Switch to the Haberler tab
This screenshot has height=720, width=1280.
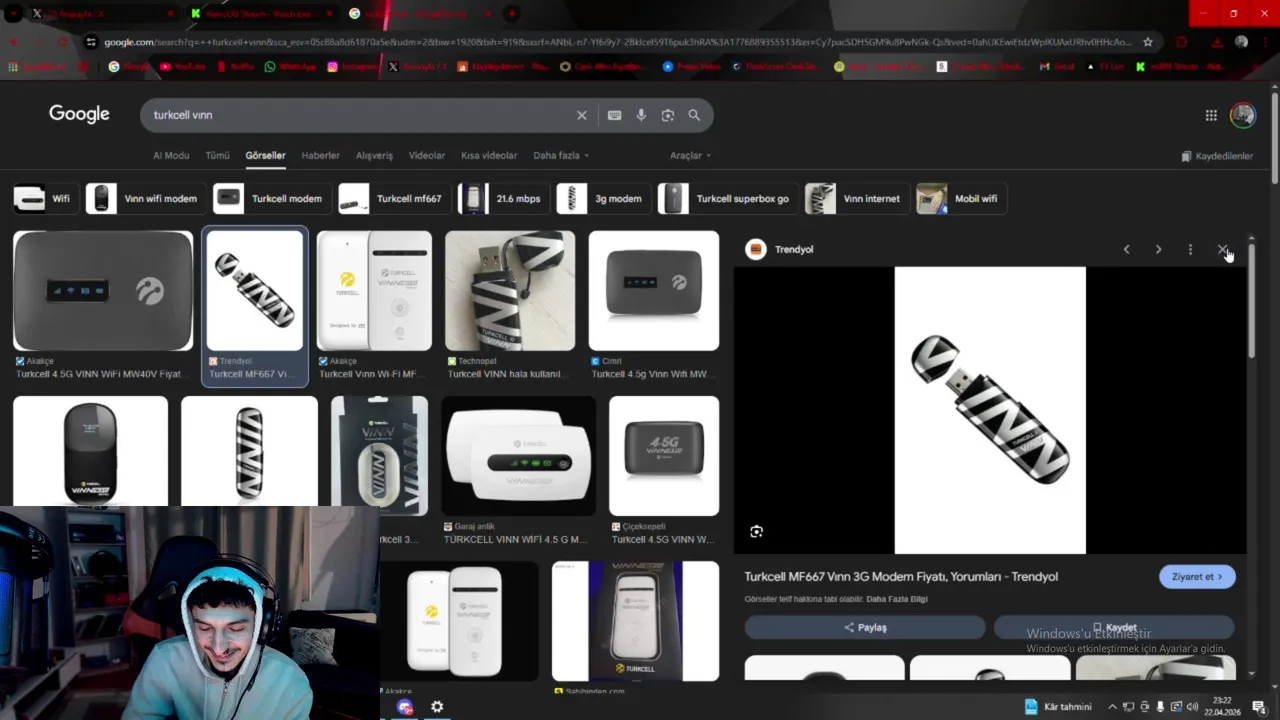click(x=320, y=155)
